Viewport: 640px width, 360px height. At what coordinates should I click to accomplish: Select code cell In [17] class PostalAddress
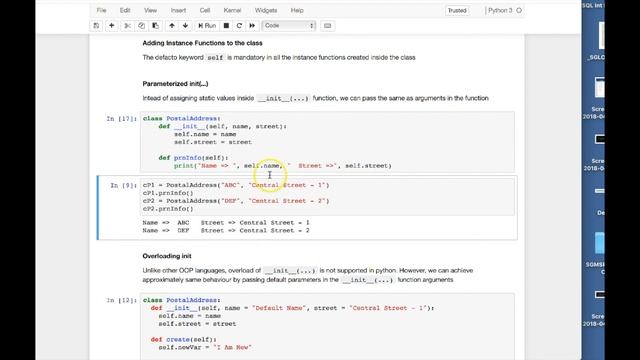coord(327,142)
